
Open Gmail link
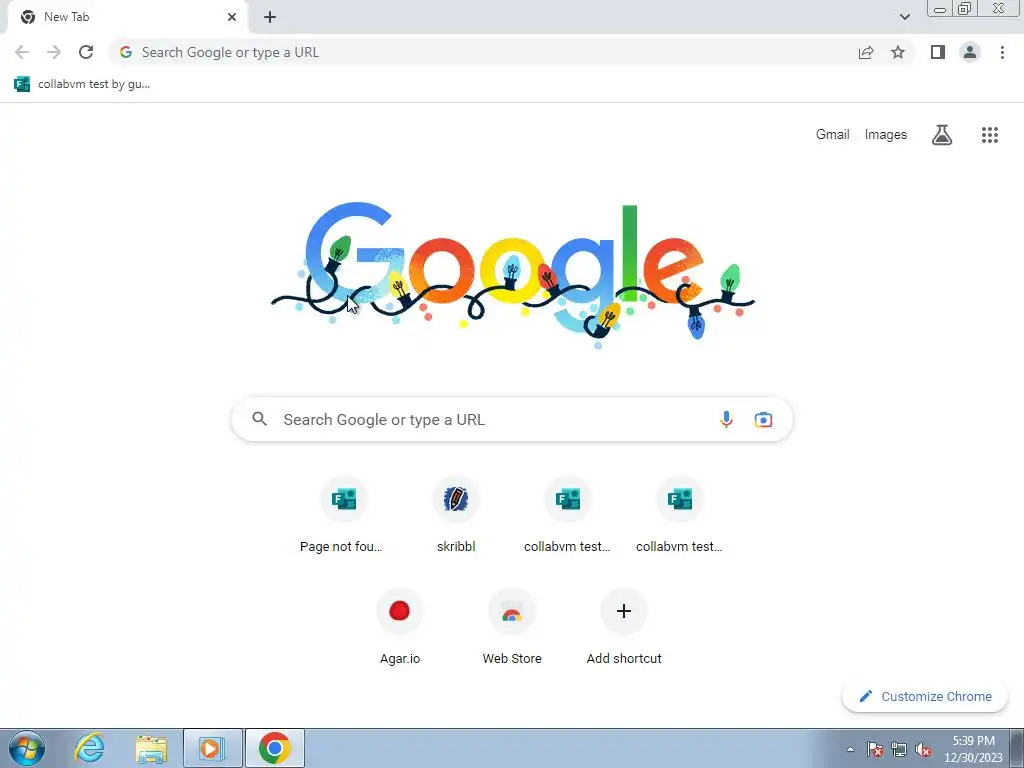[x=833, y=135]
